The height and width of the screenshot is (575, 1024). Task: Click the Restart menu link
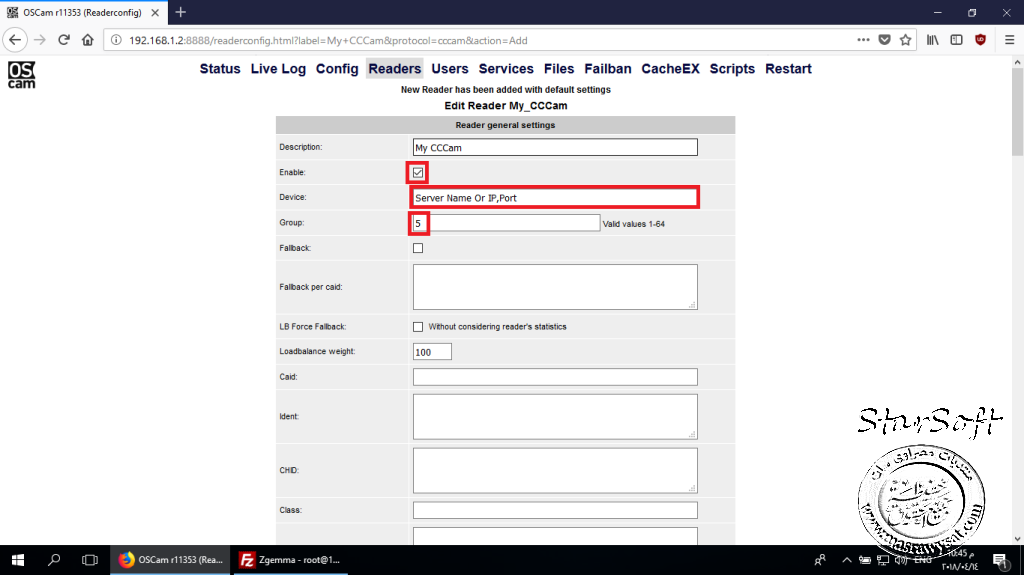(x=788, y=69)
